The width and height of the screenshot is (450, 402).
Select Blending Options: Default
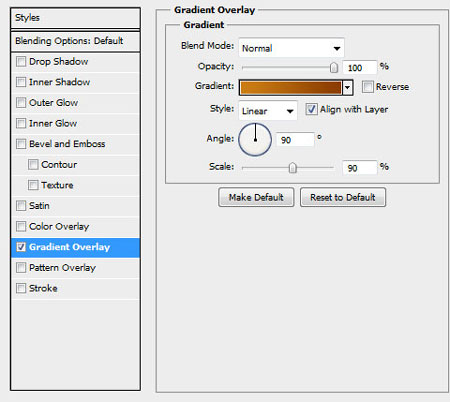[x=75, y=41]
